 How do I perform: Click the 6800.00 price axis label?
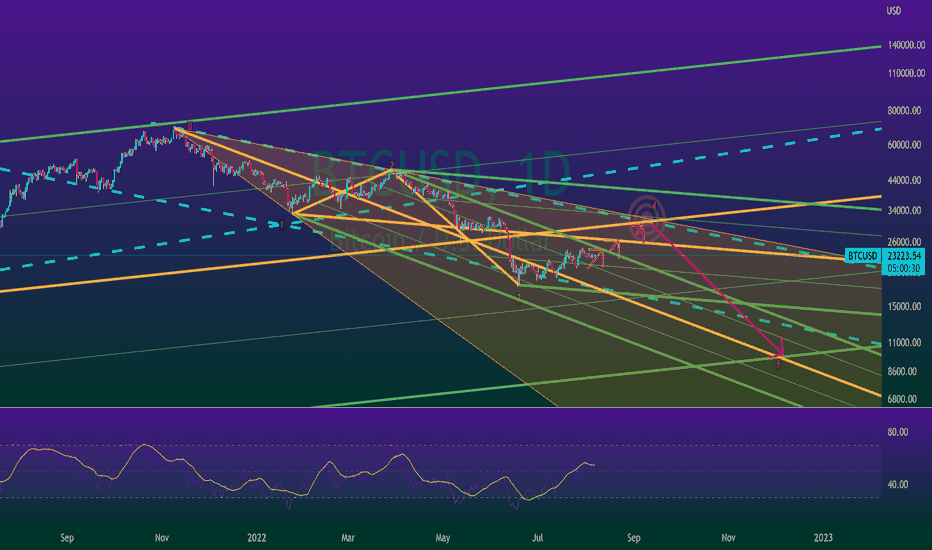(902, 399)
